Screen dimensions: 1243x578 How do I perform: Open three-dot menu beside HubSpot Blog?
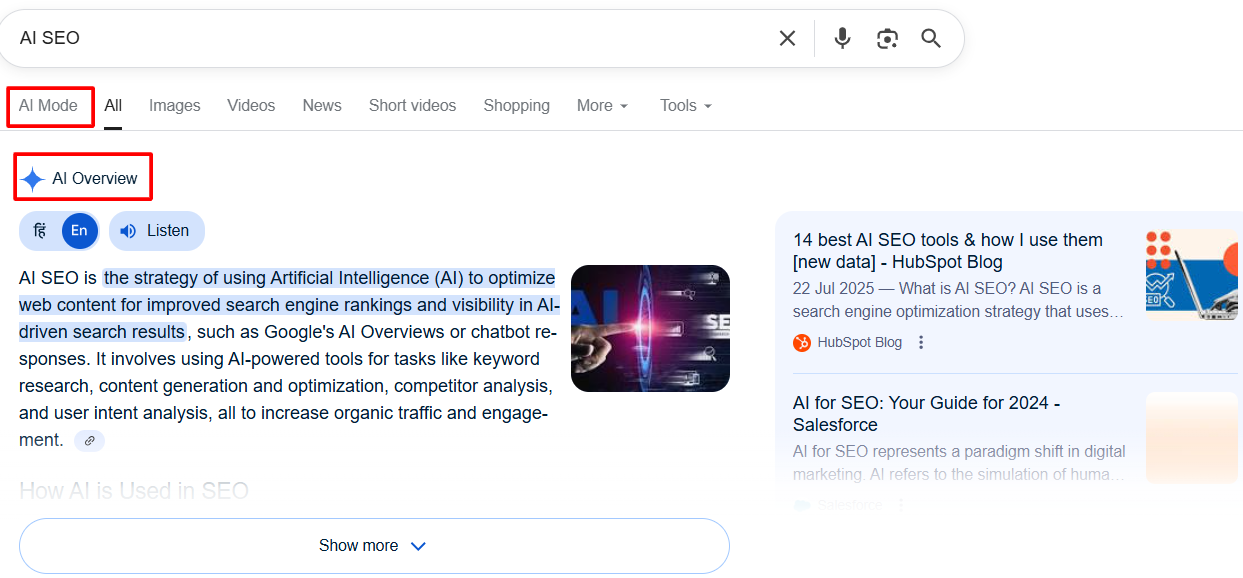click(921, 343)
